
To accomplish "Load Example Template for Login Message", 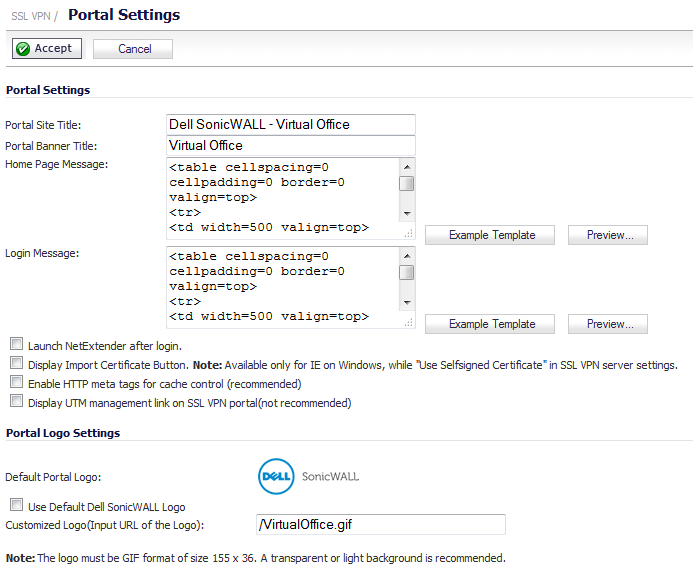I will tap(490, 324).
